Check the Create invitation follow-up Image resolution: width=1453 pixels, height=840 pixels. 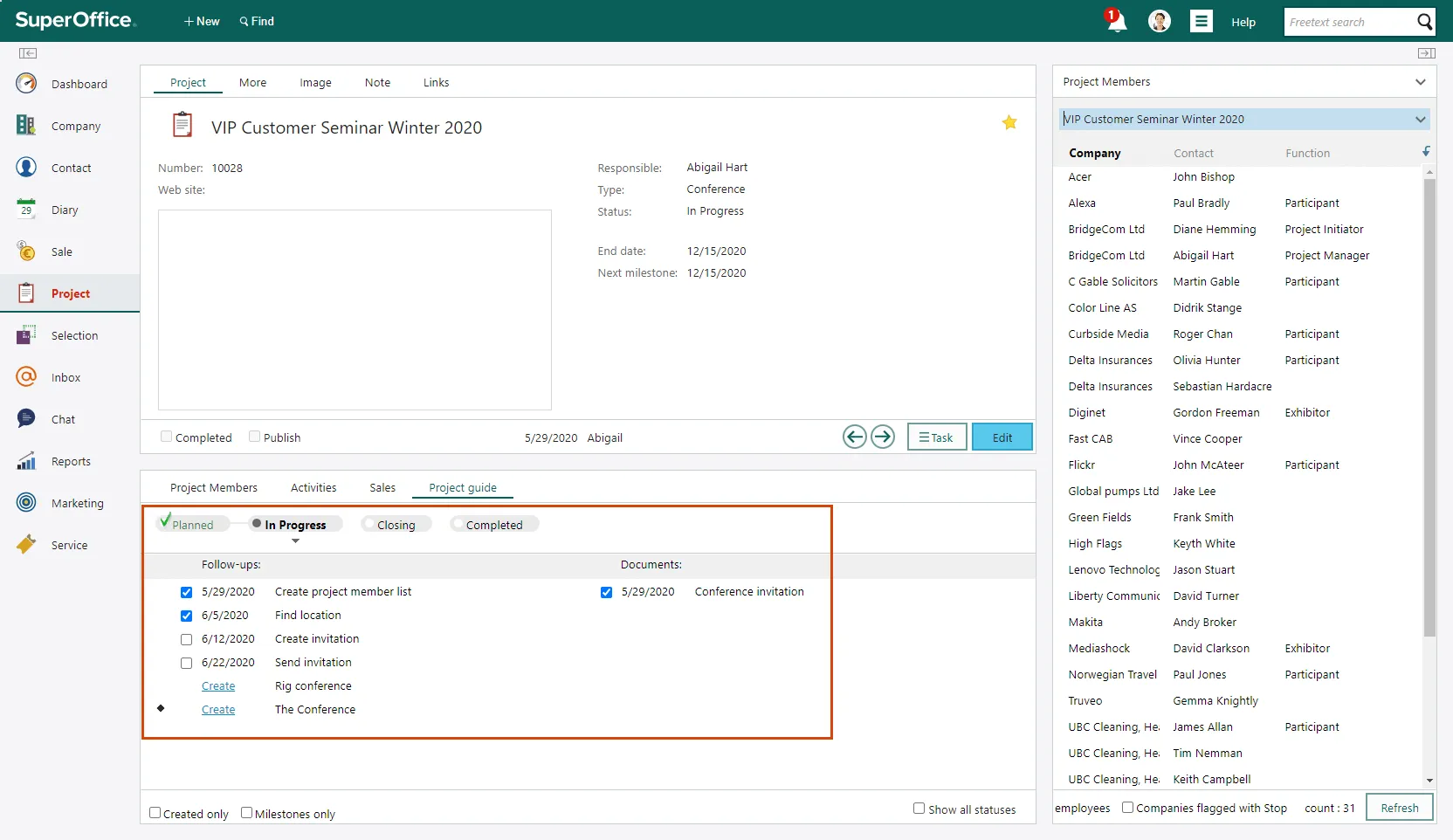tap(186, 639)
